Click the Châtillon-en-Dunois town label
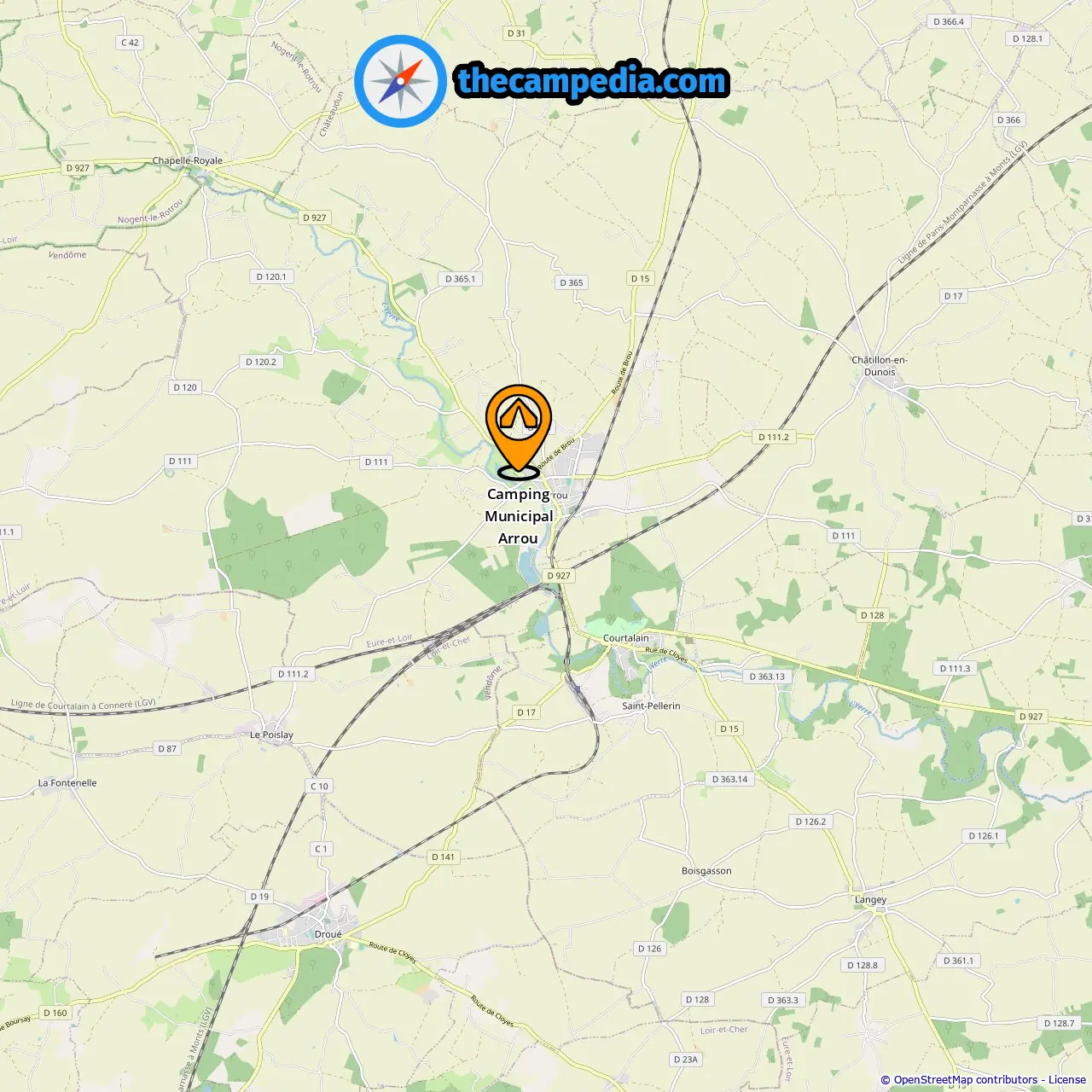The height and width of the screenshot is (1092, 1092). 880,366
